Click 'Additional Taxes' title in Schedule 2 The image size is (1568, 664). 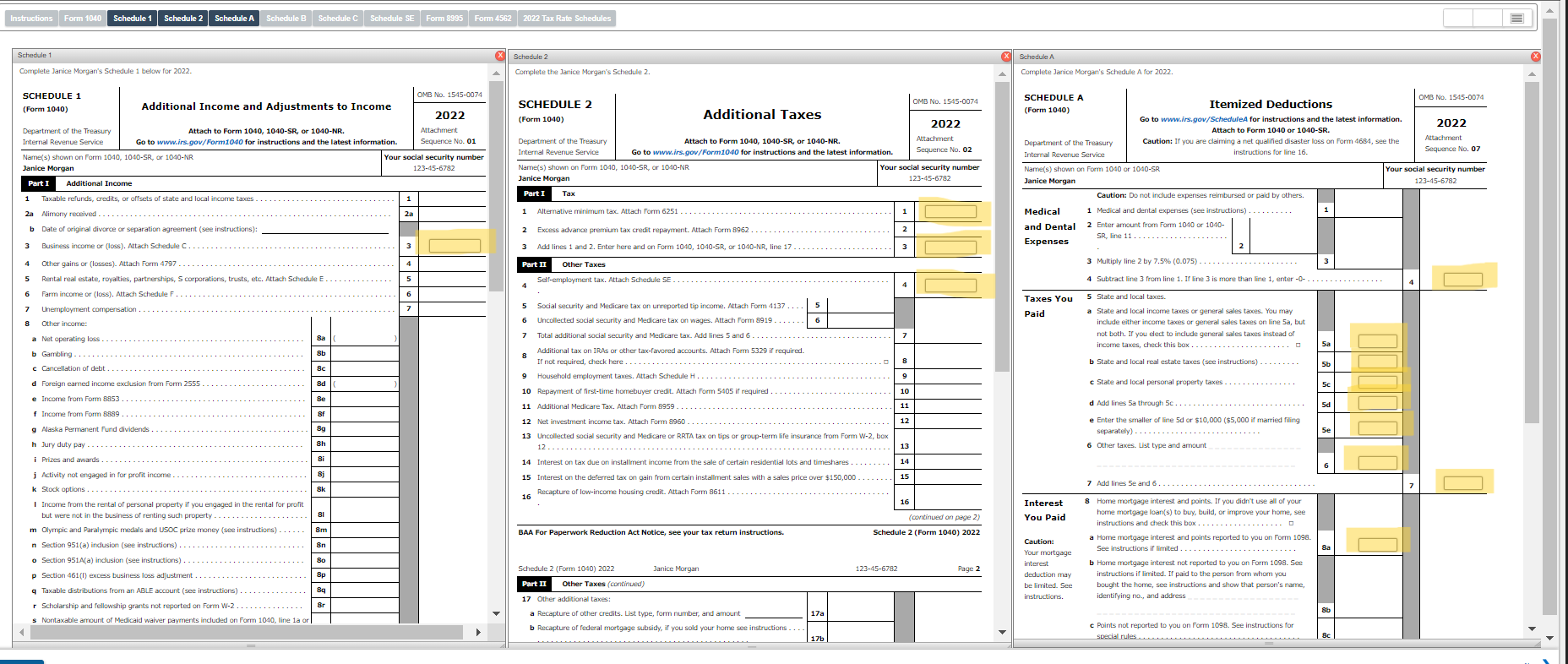point(762,114)
